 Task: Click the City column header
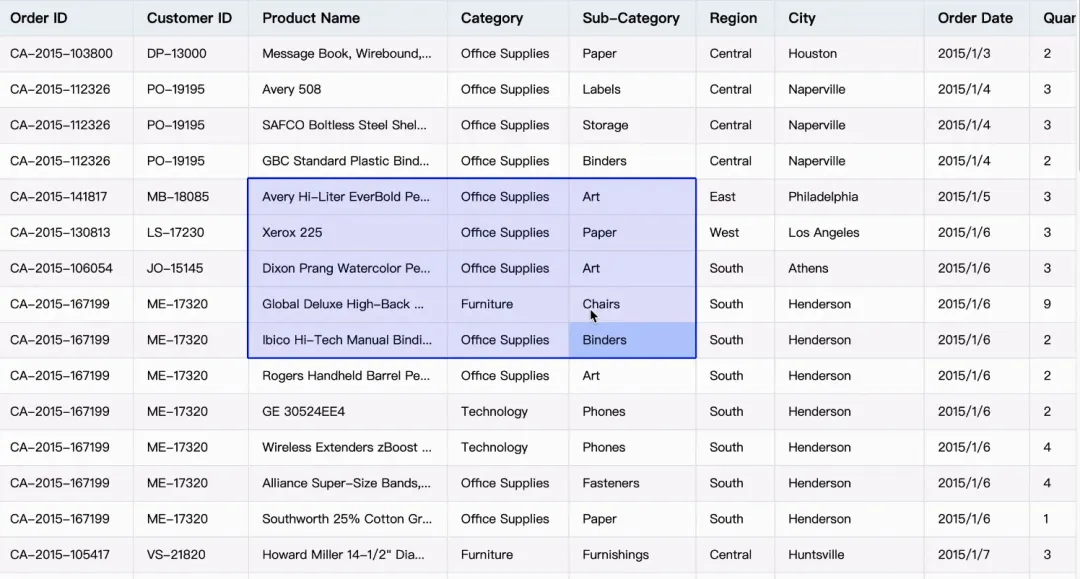pos(802,18)
